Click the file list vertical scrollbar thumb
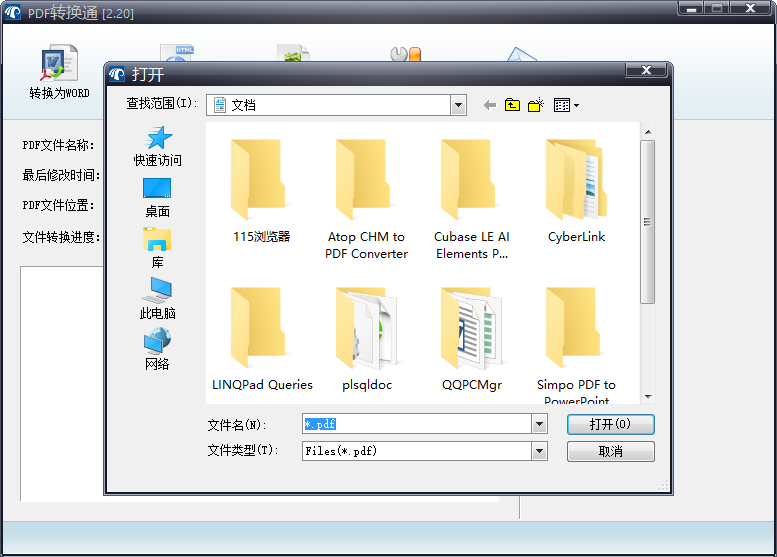Viewport: 777px width, 557px height. pos(648,222)
